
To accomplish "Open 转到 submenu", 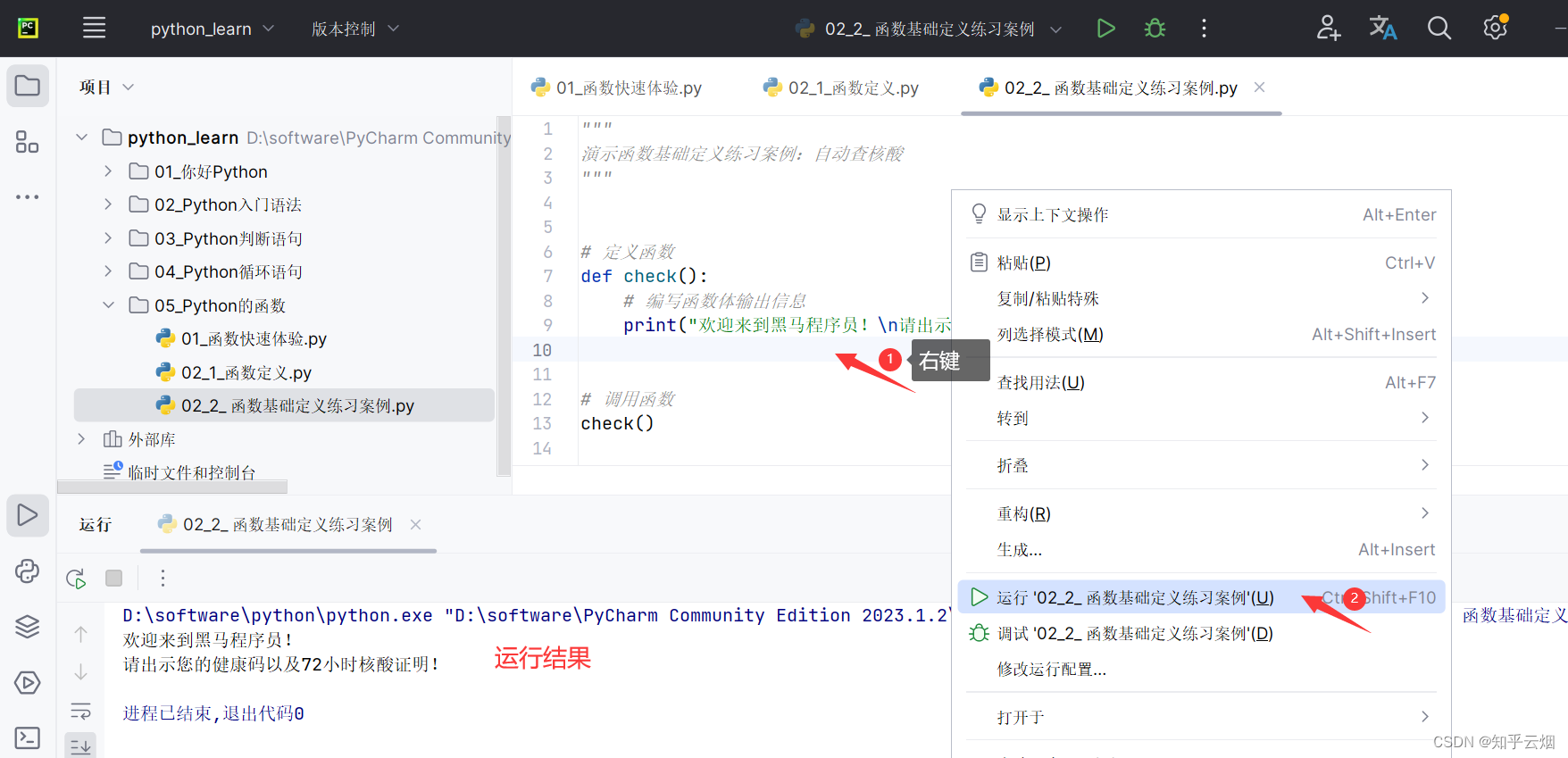I will point(1201,418).
